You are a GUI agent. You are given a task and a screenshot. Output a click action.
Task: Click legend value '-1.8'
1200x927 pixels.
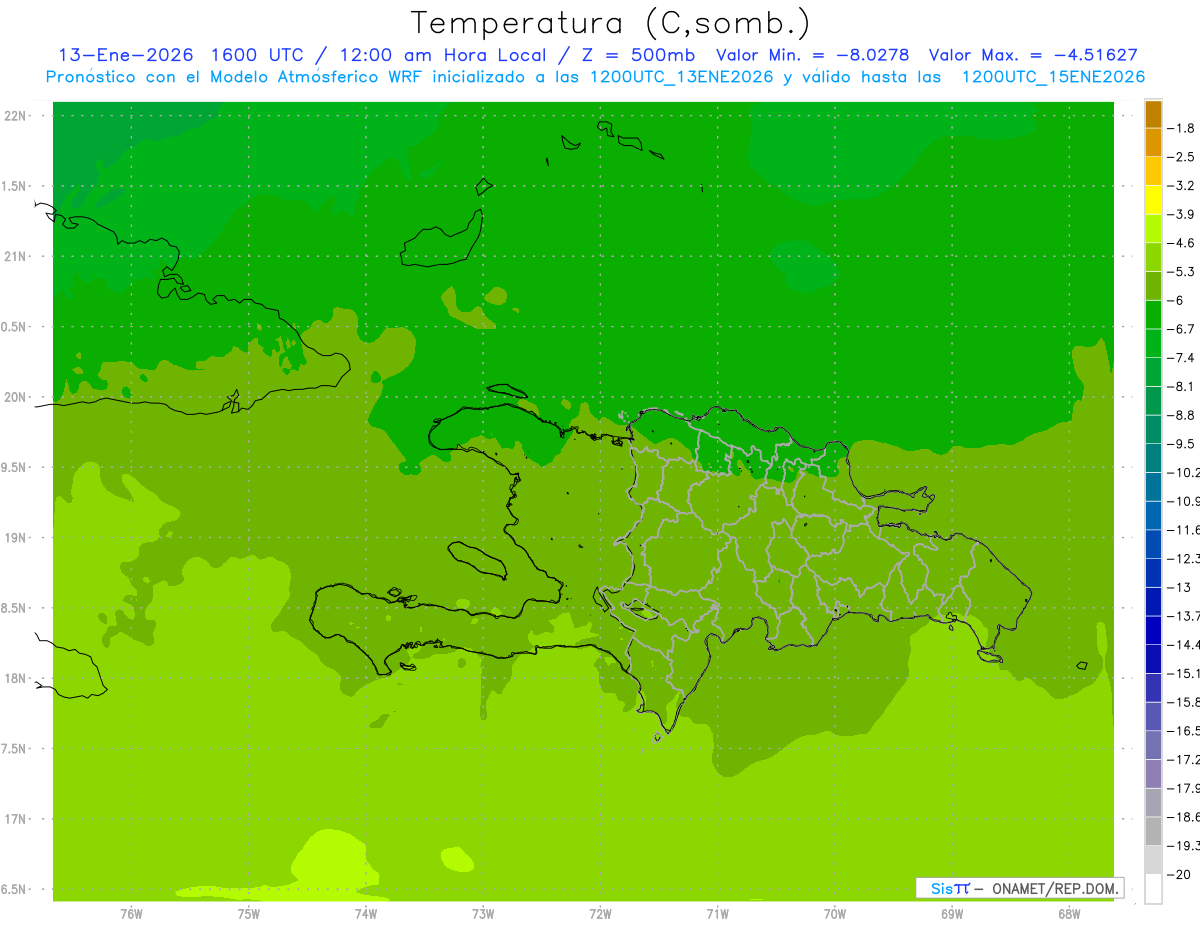[1182, 128]
